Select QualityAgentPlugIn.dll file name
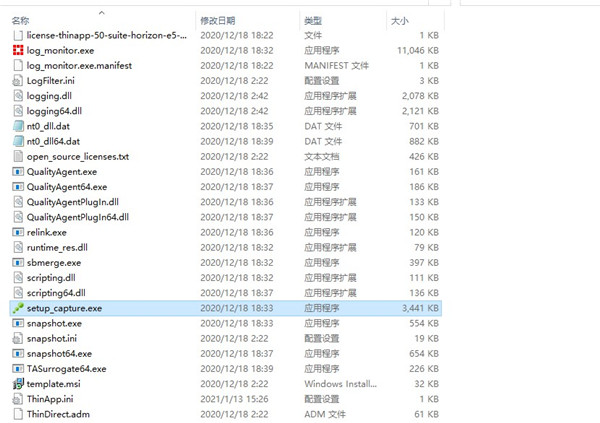Image resolution: width=600 pixels, height=423 pixels. tap(73, 202)
